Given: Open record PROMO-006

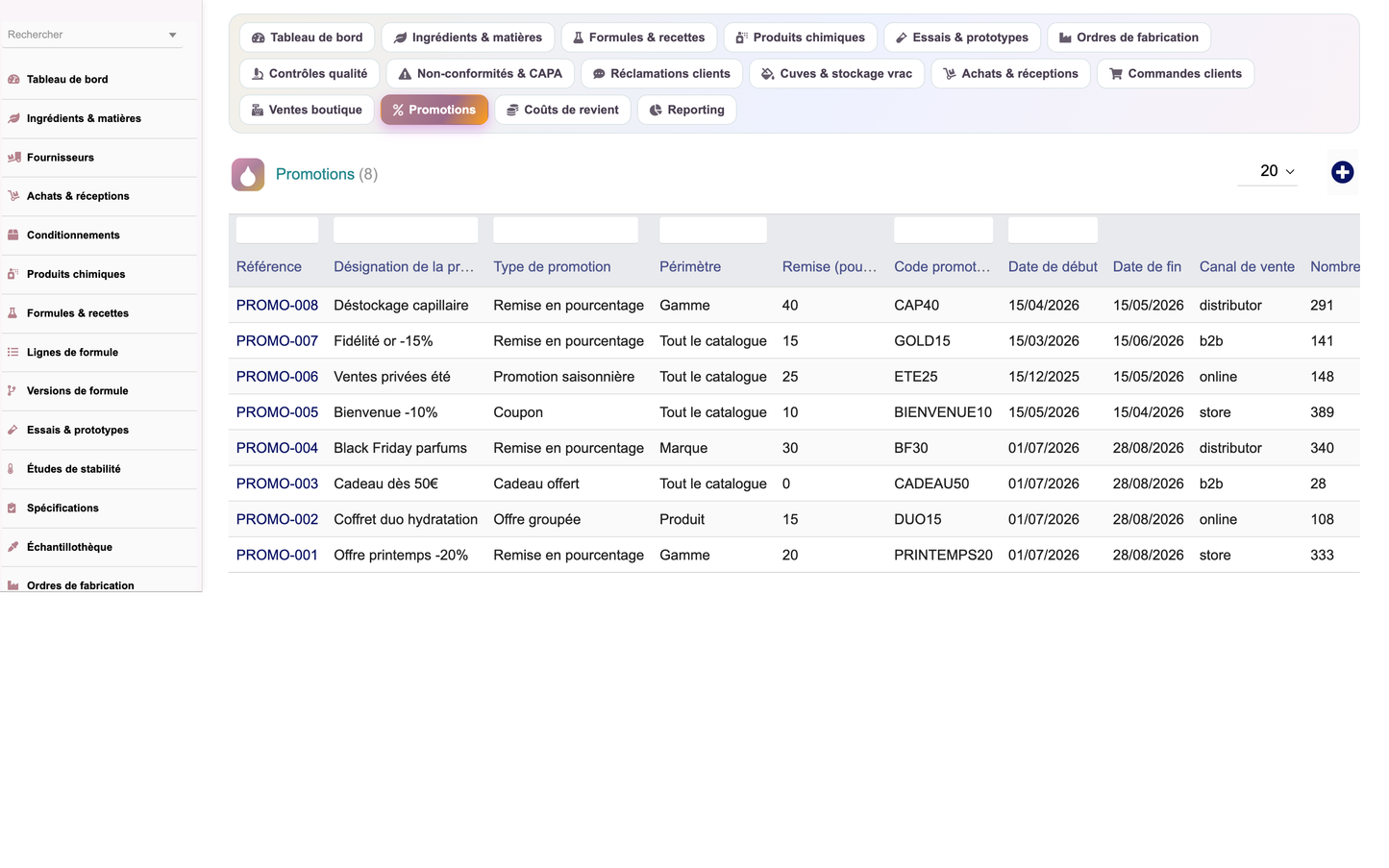Looking at the screenshot, I should (277, 377).
